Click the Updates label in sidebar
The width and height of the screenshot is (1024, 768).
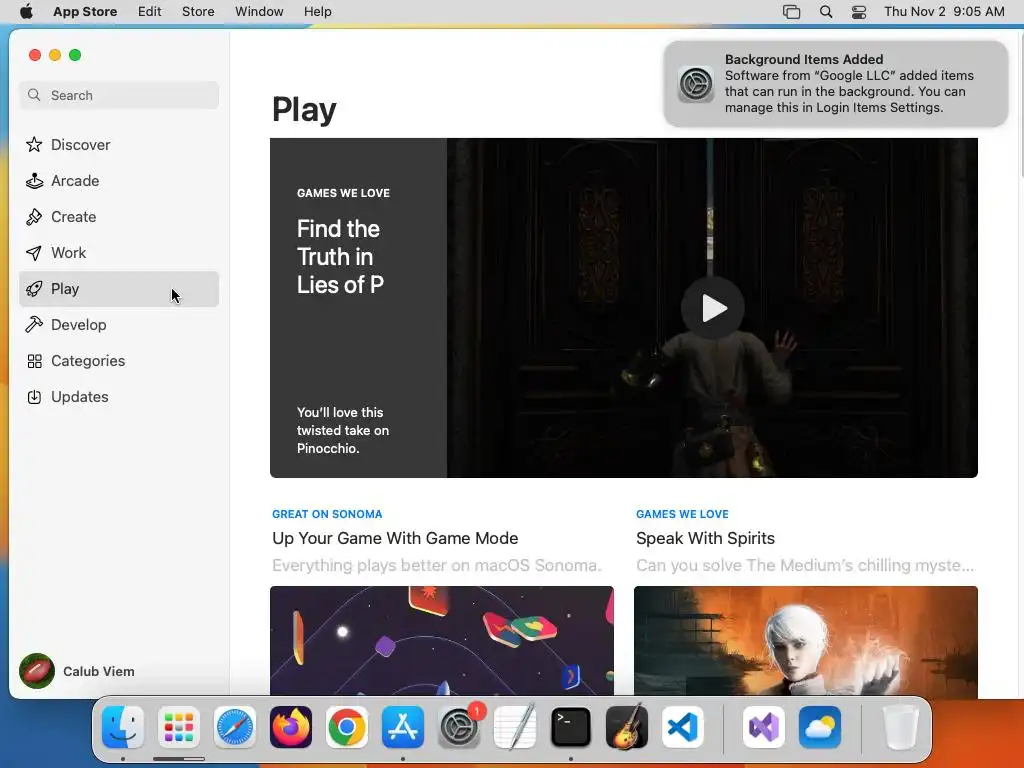click(x=80, y=396)
